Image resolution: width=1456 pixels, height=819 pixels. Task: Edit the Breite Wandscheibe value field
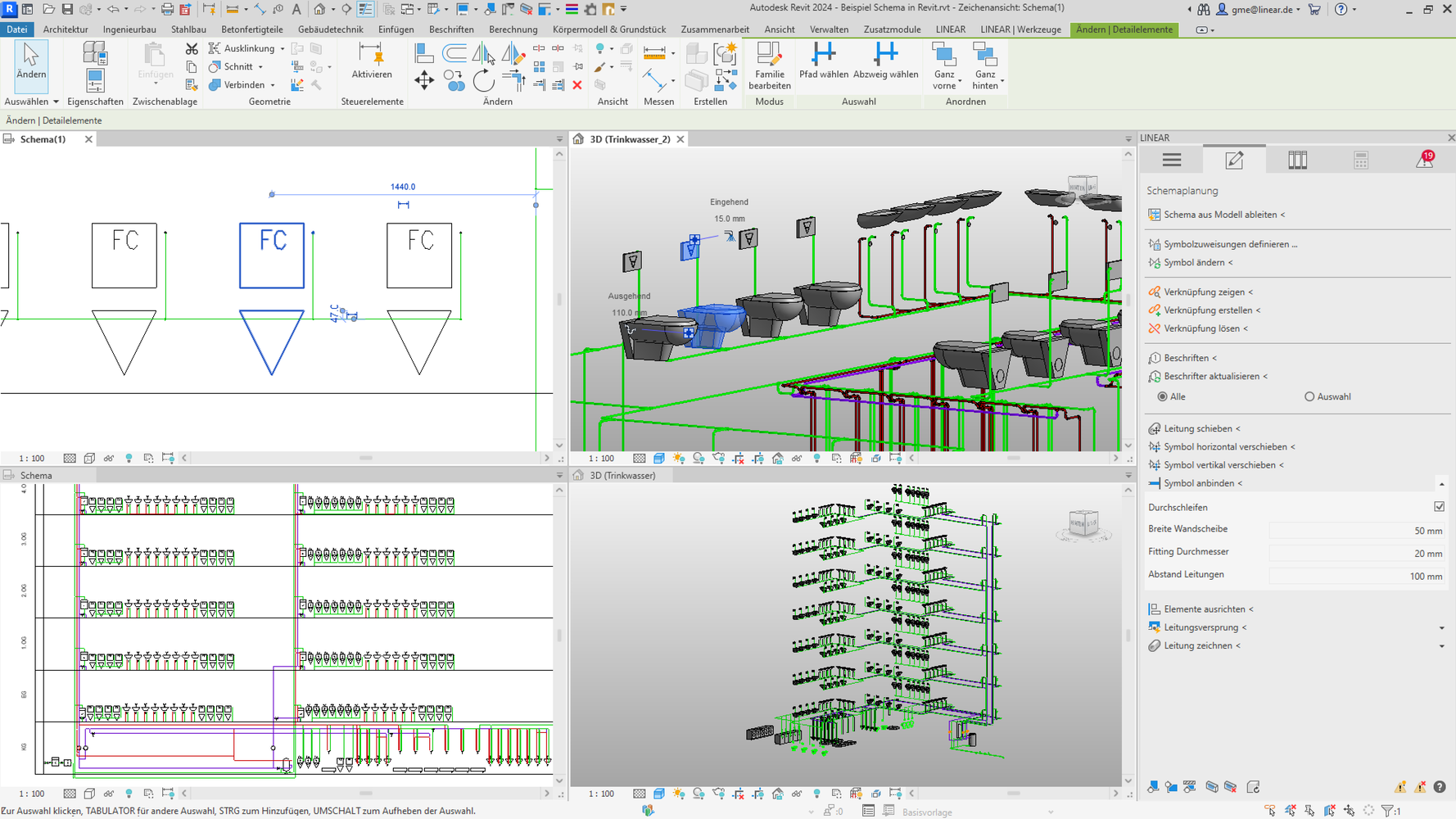pyautogui.click(x=1356, y=531)
